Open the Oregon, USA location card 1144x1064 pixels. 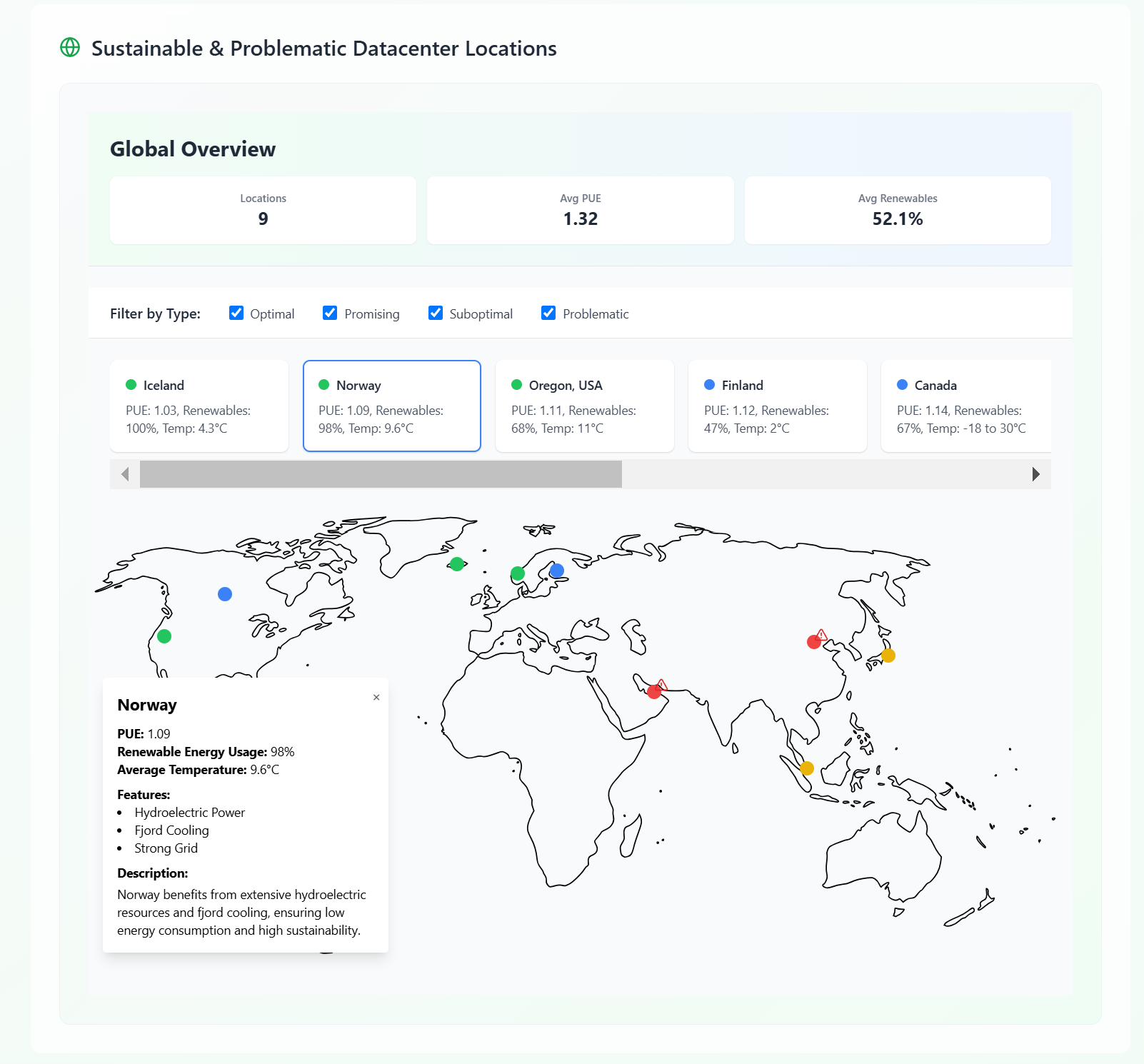tap(585, 406)
